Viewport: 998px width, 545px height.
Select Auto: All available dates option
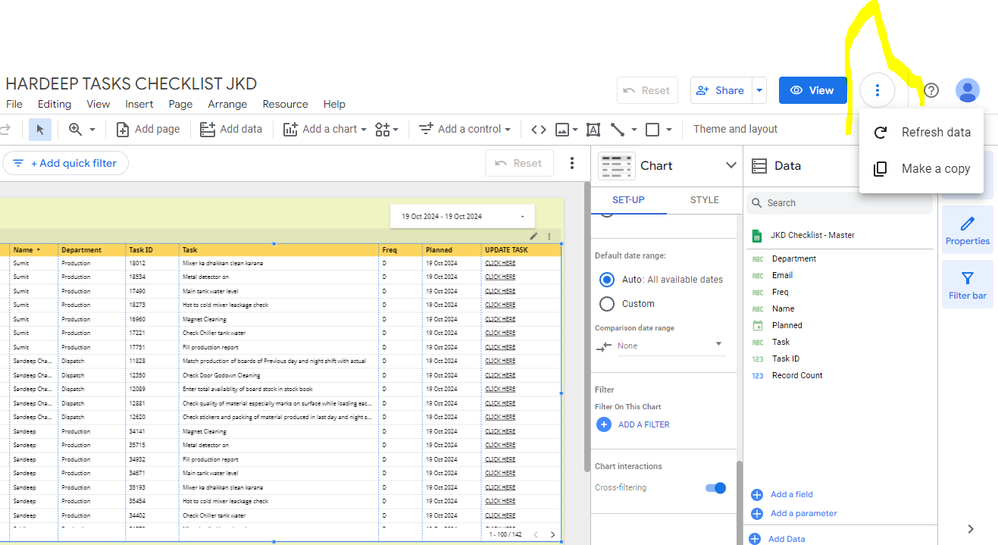point(607,280)
